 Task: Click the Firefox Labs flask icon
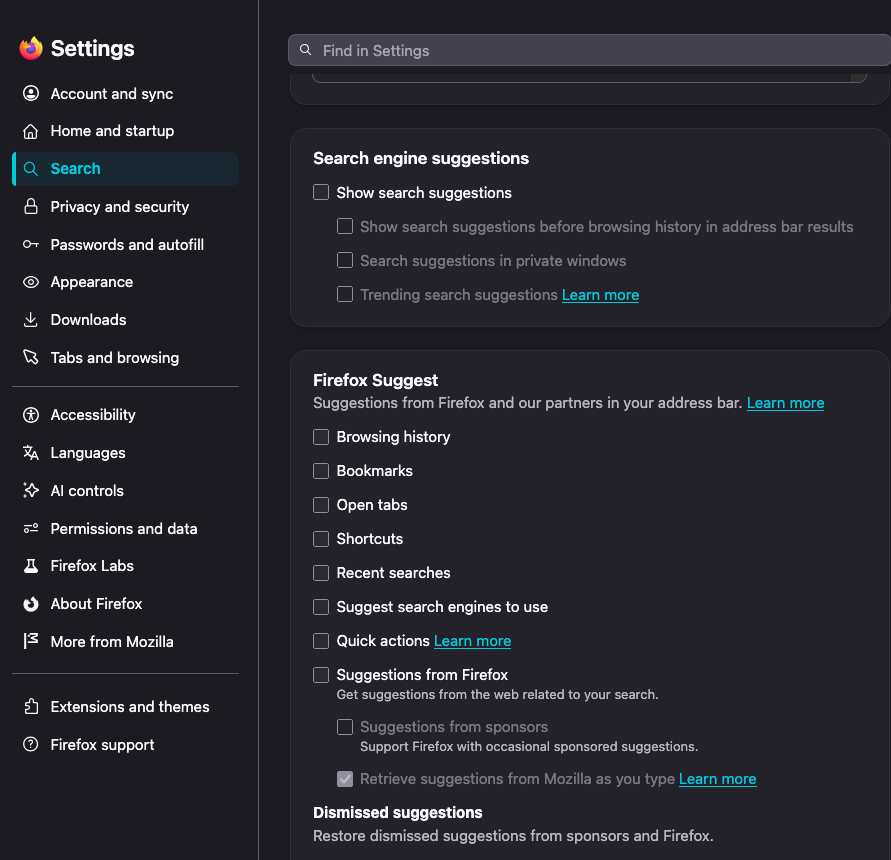coord(31,566)
